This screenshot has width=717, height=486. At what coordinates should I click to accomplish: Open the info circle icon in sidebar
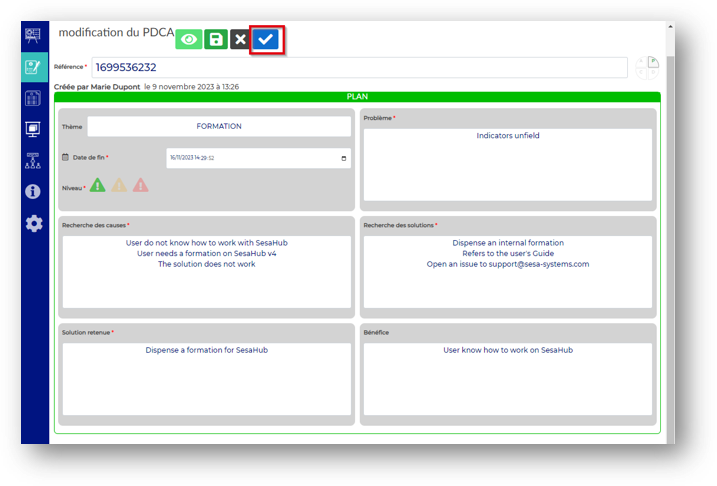pyautogui.click(x=33, y=191)
